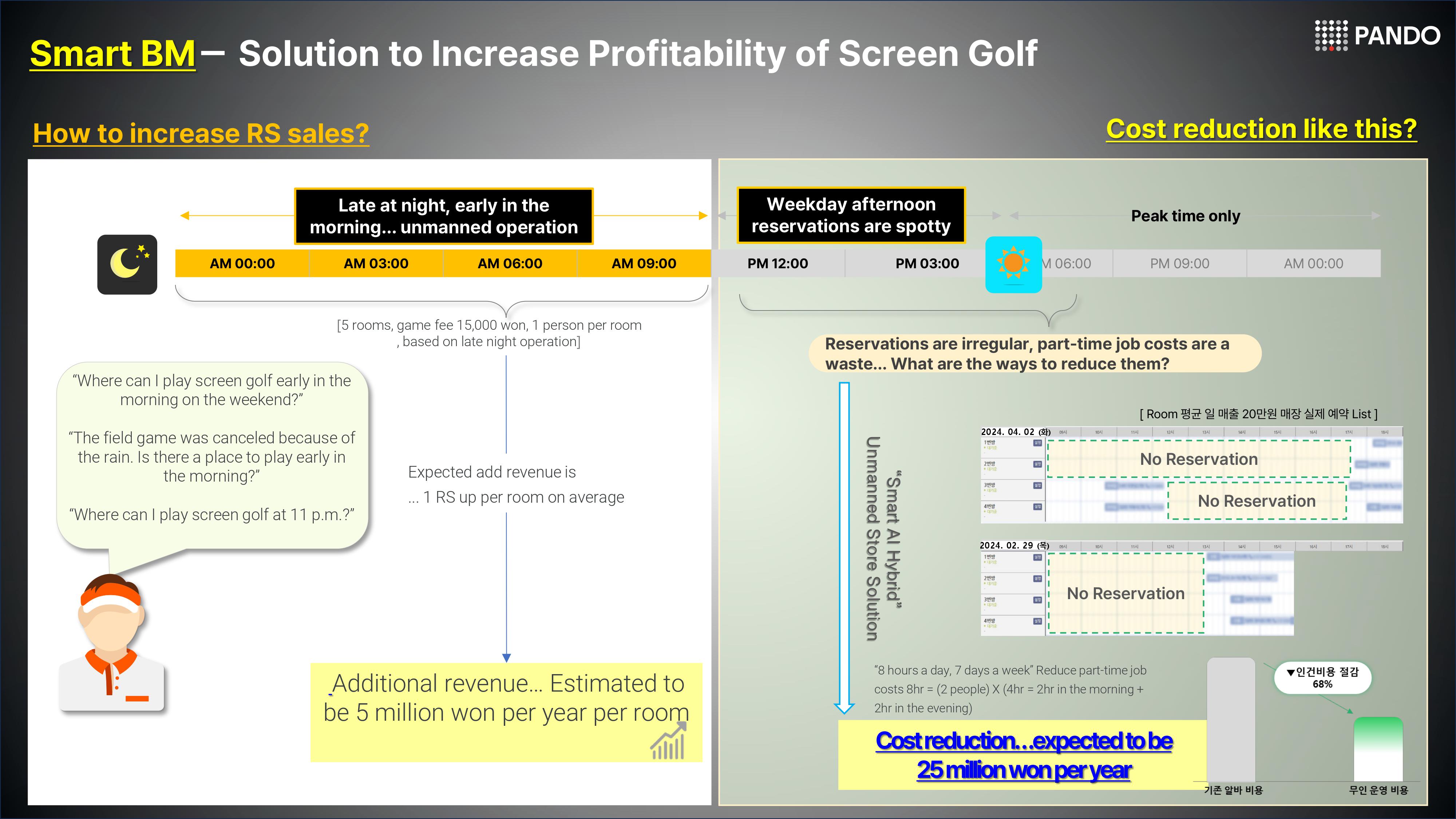Screen dimensions: 1456x819
Task: Click 'Expected add revenue is' text
Action: coord(492,472)
